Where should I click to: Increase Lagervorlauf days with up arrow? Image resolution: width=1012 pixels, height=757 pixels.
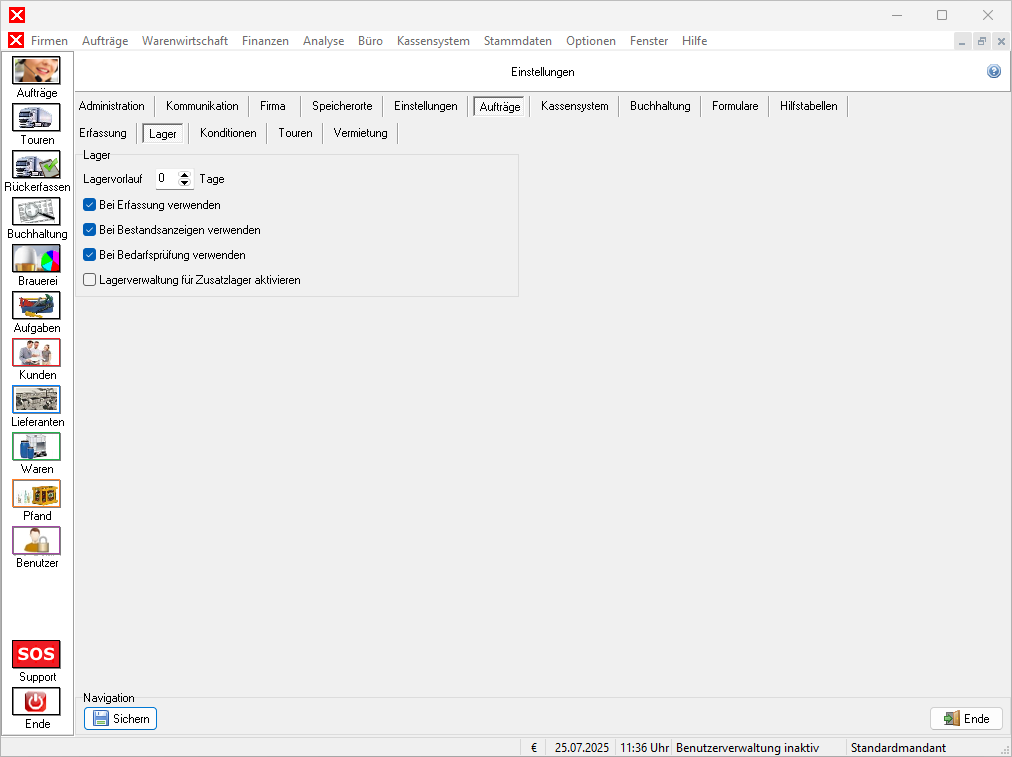pos(184,175)
